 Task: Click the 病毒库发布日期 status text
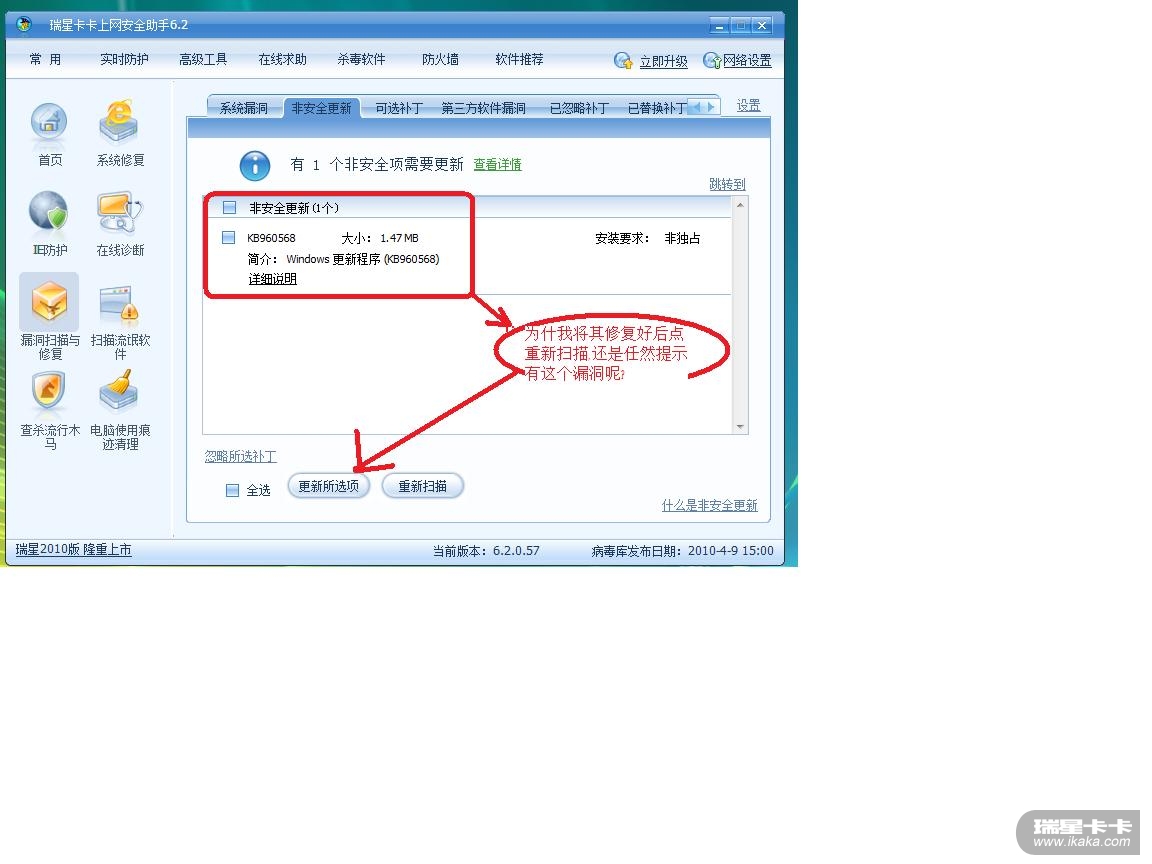683,551
